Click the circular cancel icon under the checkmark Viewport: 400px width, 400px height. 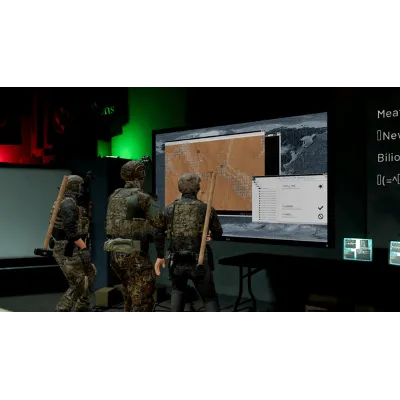320,216
